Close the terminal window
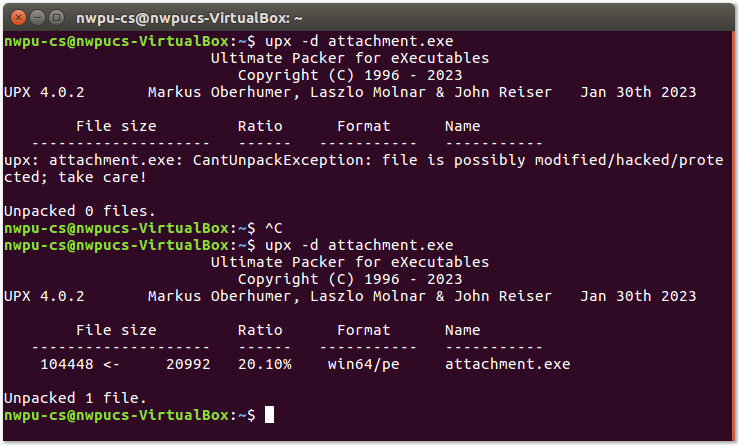739x445 pixels. pos(18,18)
